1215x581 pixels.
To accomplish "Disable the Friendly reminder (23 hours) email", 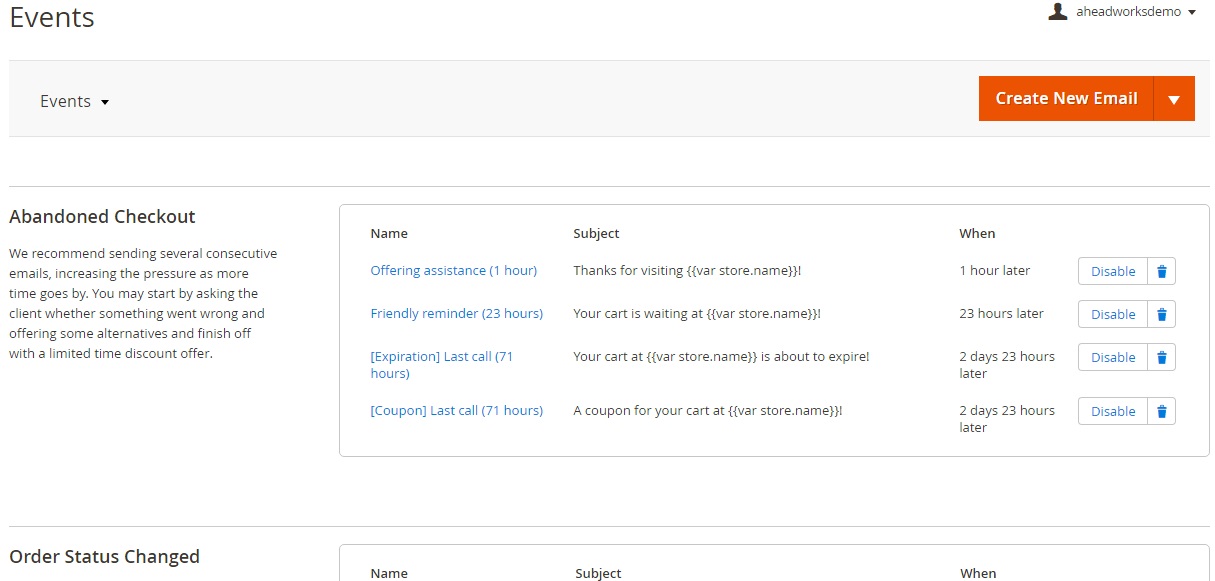I will [x=1112, y=314].
